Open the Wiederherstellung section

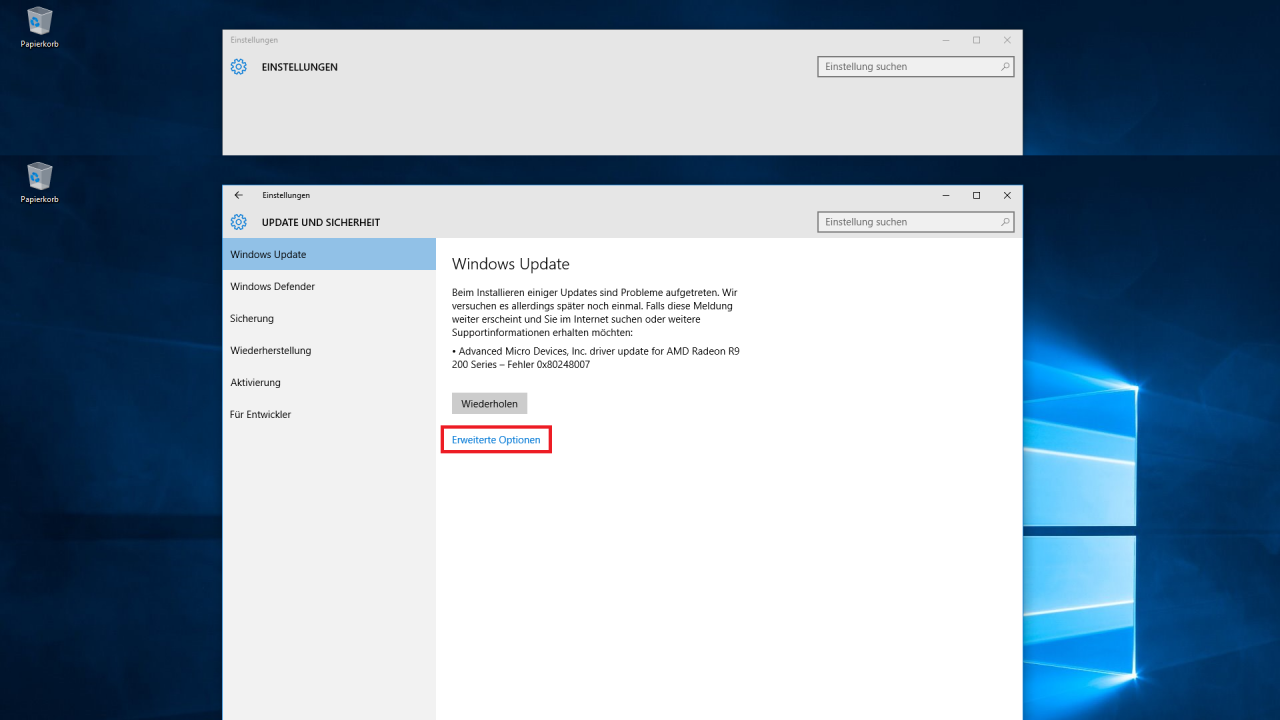coord(329,350)
